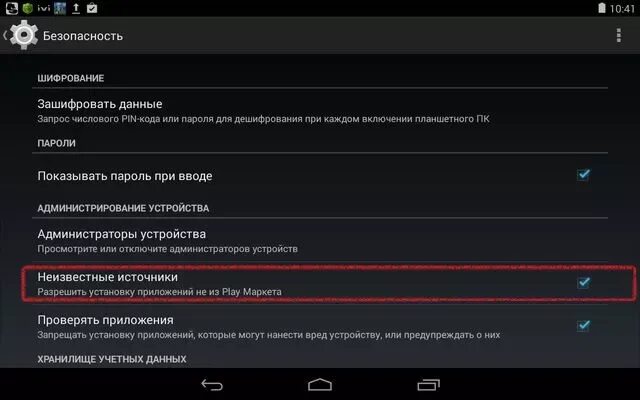Image resolution: width=640 pixels, height=400 pixels.
Task: Tap the clock showing 10:41
Action: [622, 8]
